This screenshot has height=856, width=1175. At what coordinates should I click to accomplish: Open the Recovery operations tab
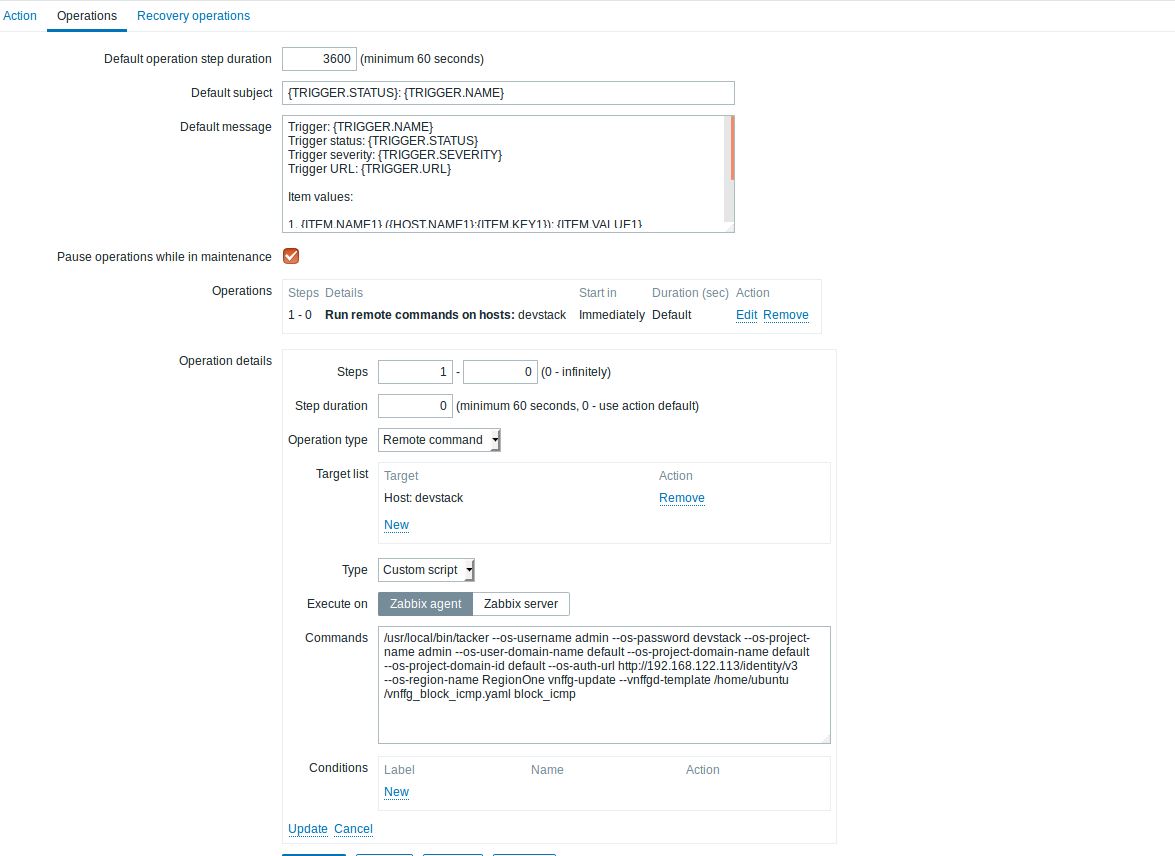(x=193, y=16)
